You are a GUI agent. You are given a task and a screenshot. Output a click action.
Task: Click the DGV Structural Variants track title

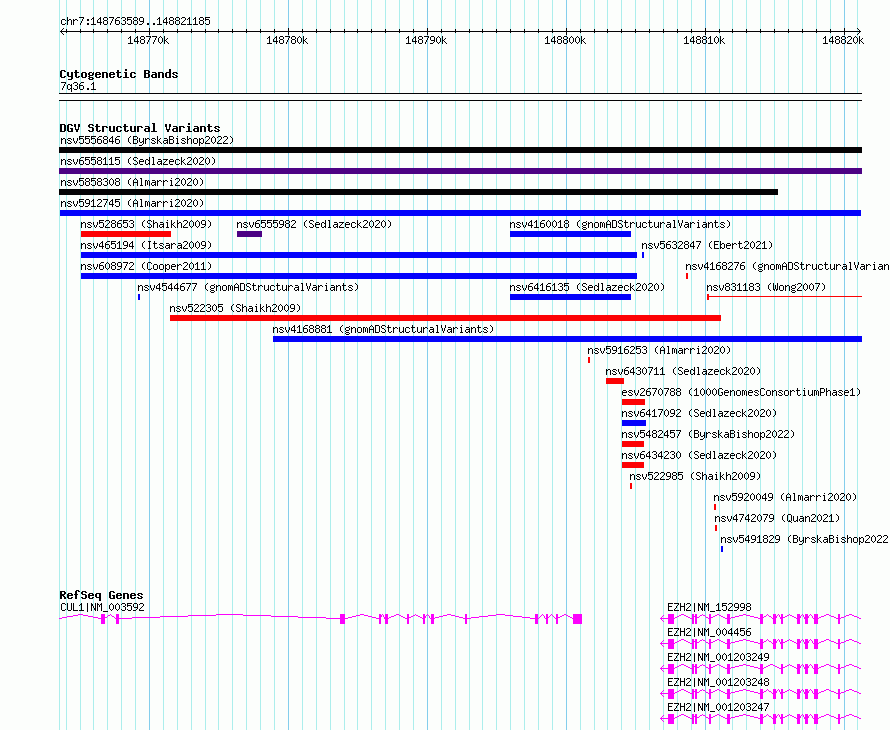tap(140, 128)
